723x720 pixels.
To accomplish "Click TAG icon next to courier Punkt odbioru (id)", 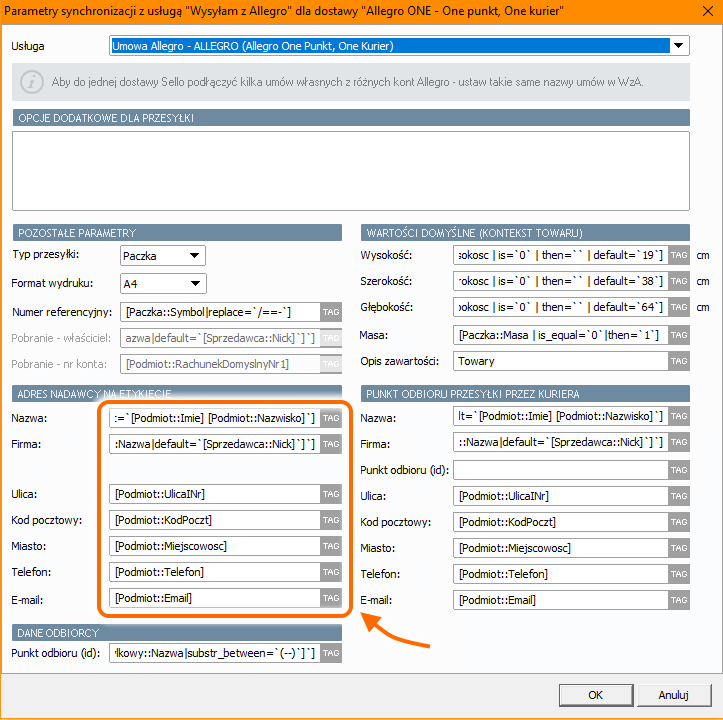I will point(679,469).
